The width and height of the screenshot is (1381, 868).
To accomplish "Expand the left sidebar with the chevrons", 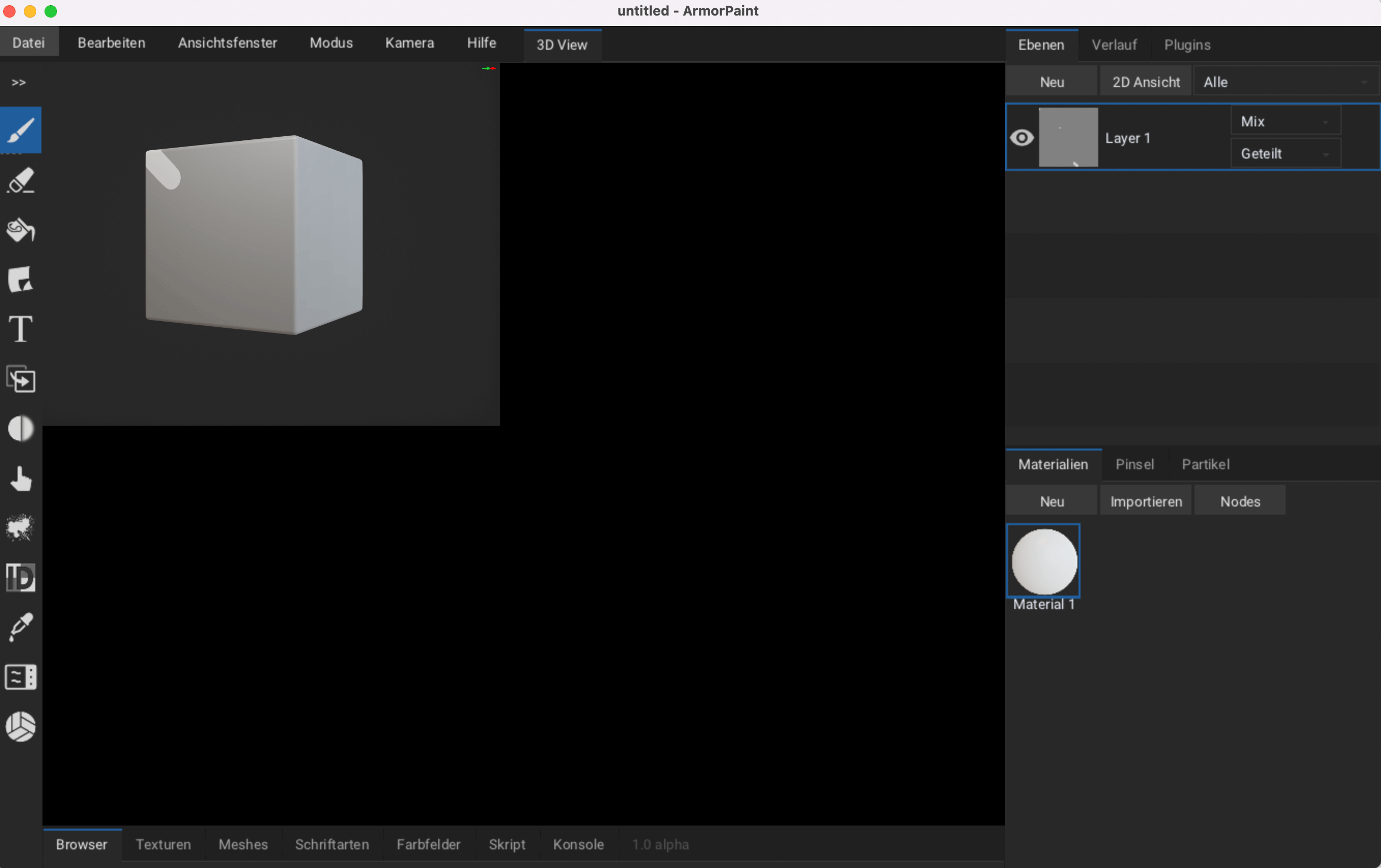I will [x=18, y=81].
